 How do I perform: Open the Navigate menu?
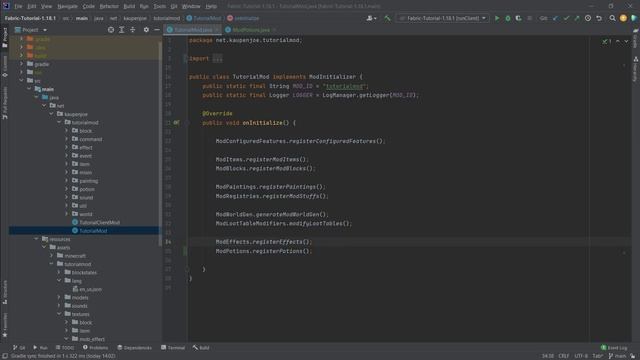(x=67, y=7)
